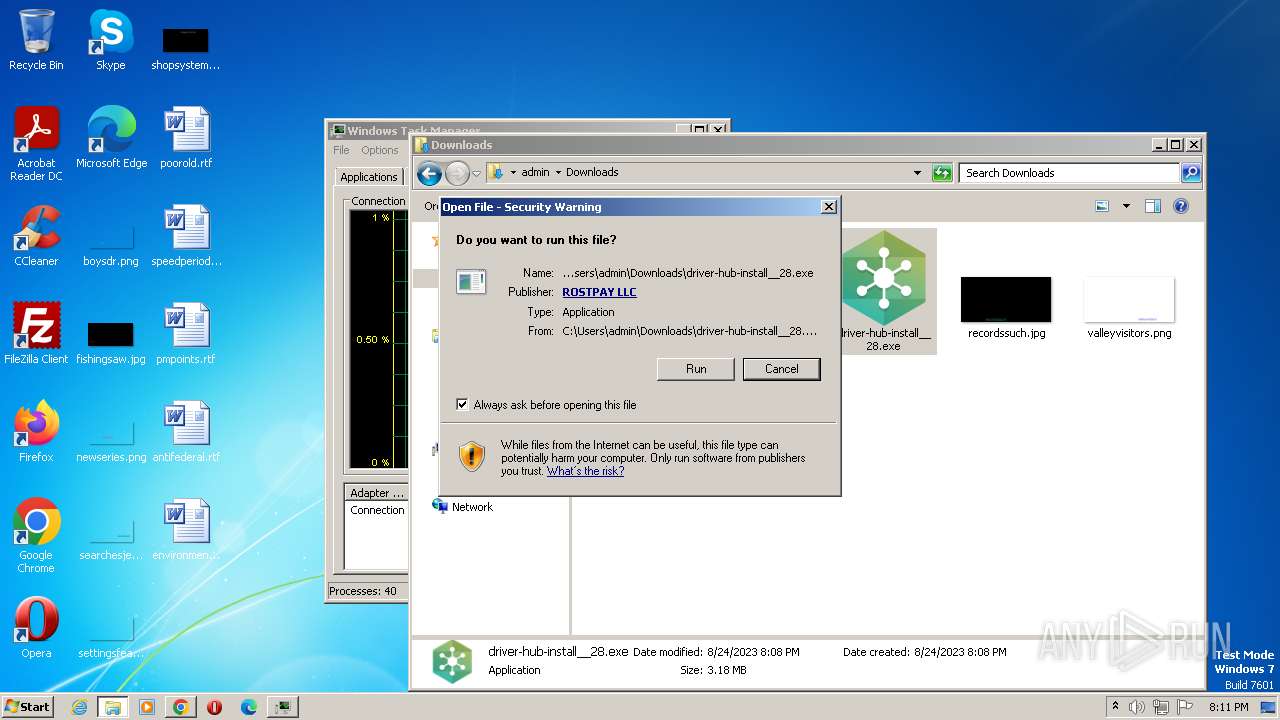Open shopsystem file on desktop
1280x720 pixels.
pos(186,48)
